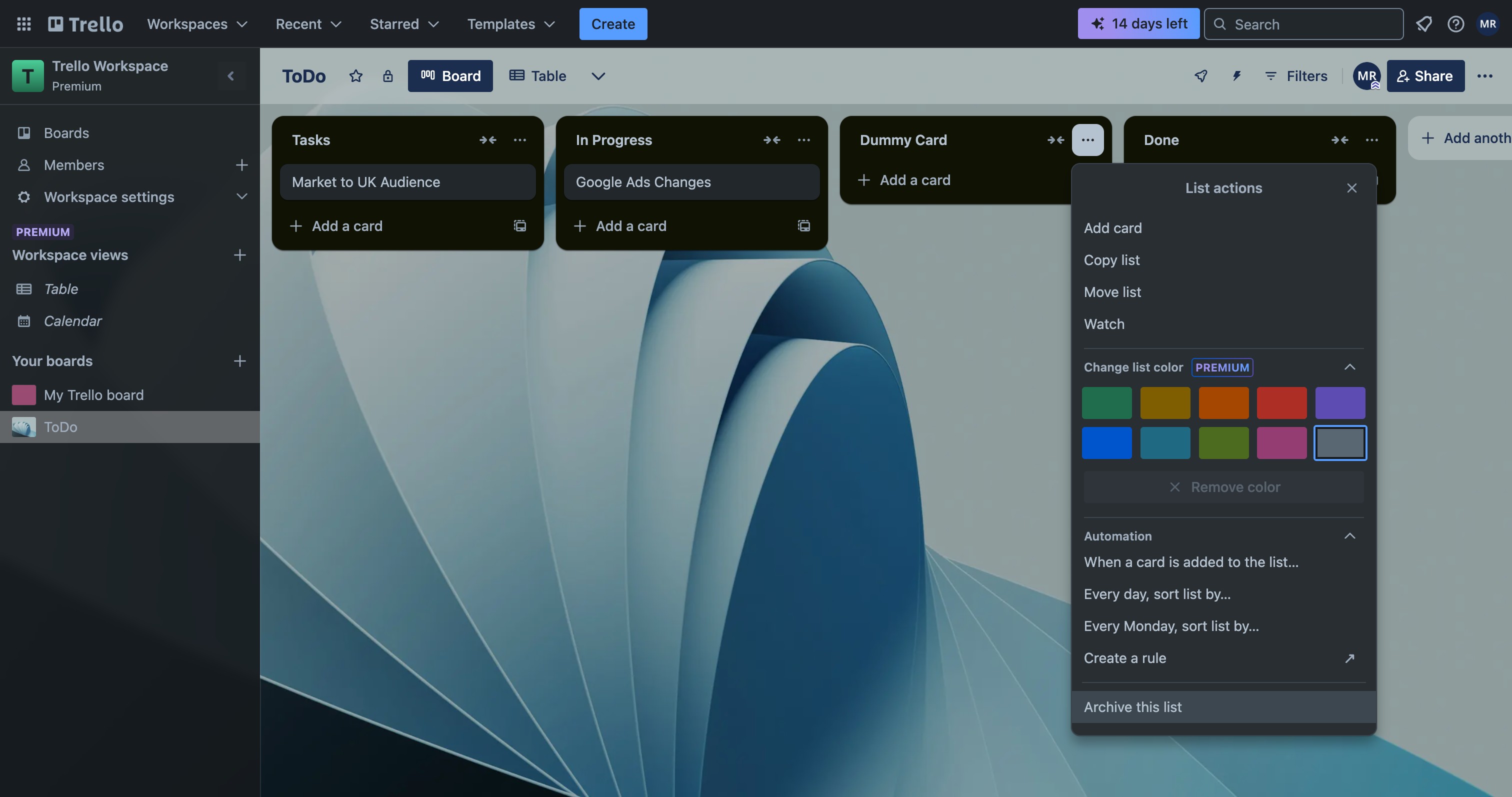Collapse the Tasks list
The height and width of the screenshot is (797, 1512).
(488, 139)
